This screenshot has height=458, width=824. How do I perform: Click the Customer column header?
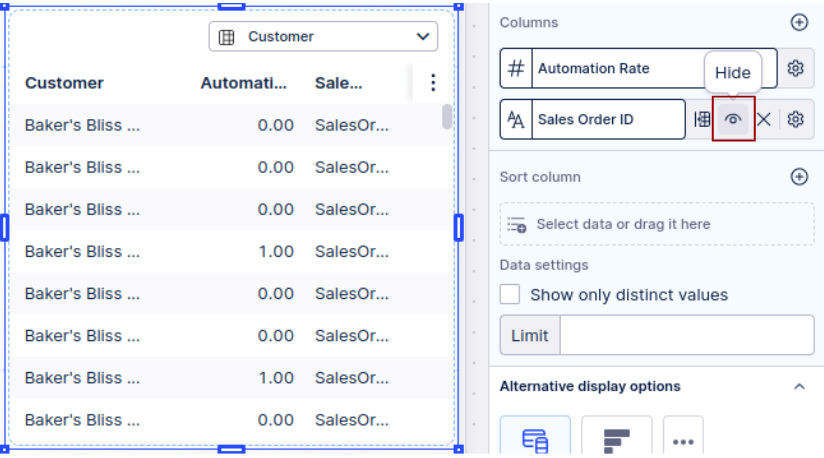[64, 83]
